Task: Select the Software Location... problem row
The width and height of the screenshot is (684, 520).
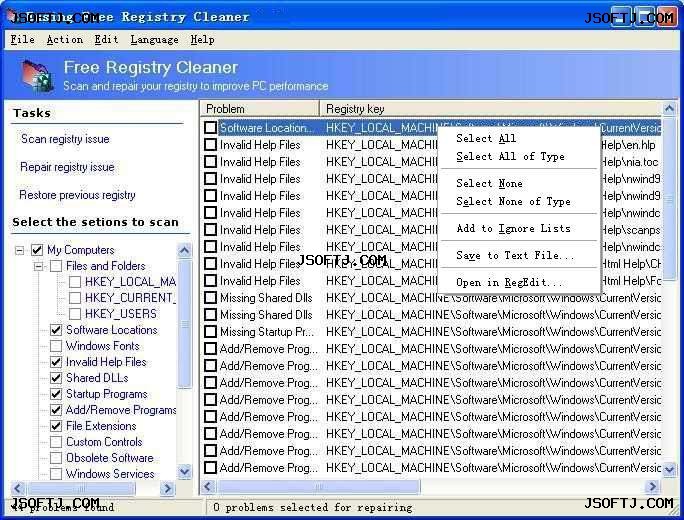Action: 267,128
